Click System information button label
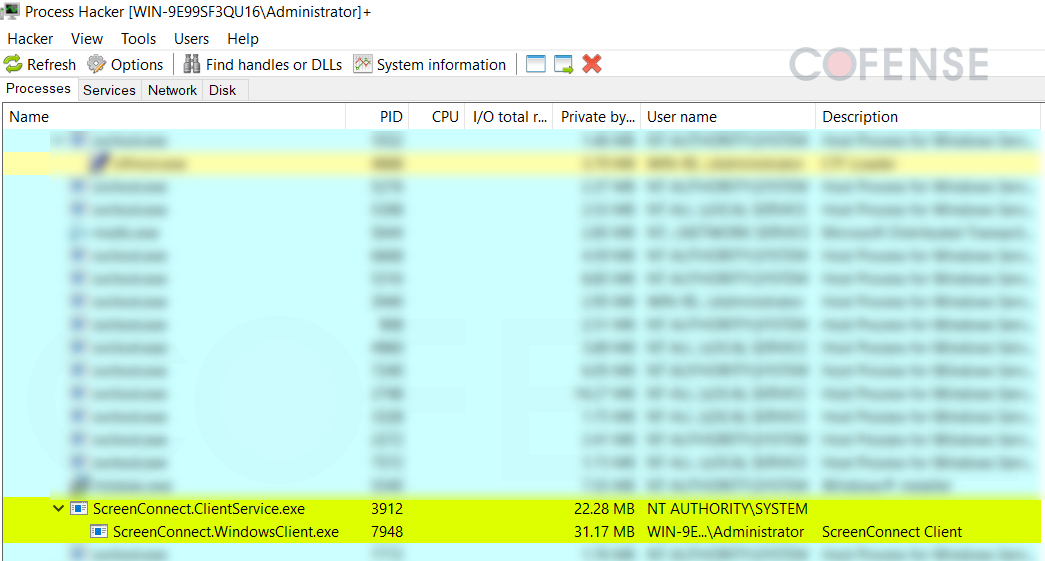Image resolution: width=1045 pixels, height=561 pixels. click(441, 65)
